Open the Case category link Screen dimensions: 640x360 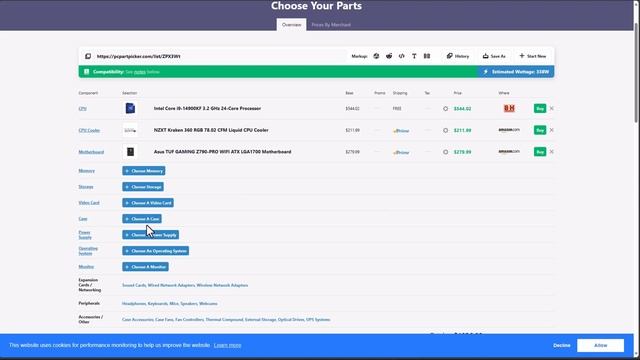(x=82, y=219)
